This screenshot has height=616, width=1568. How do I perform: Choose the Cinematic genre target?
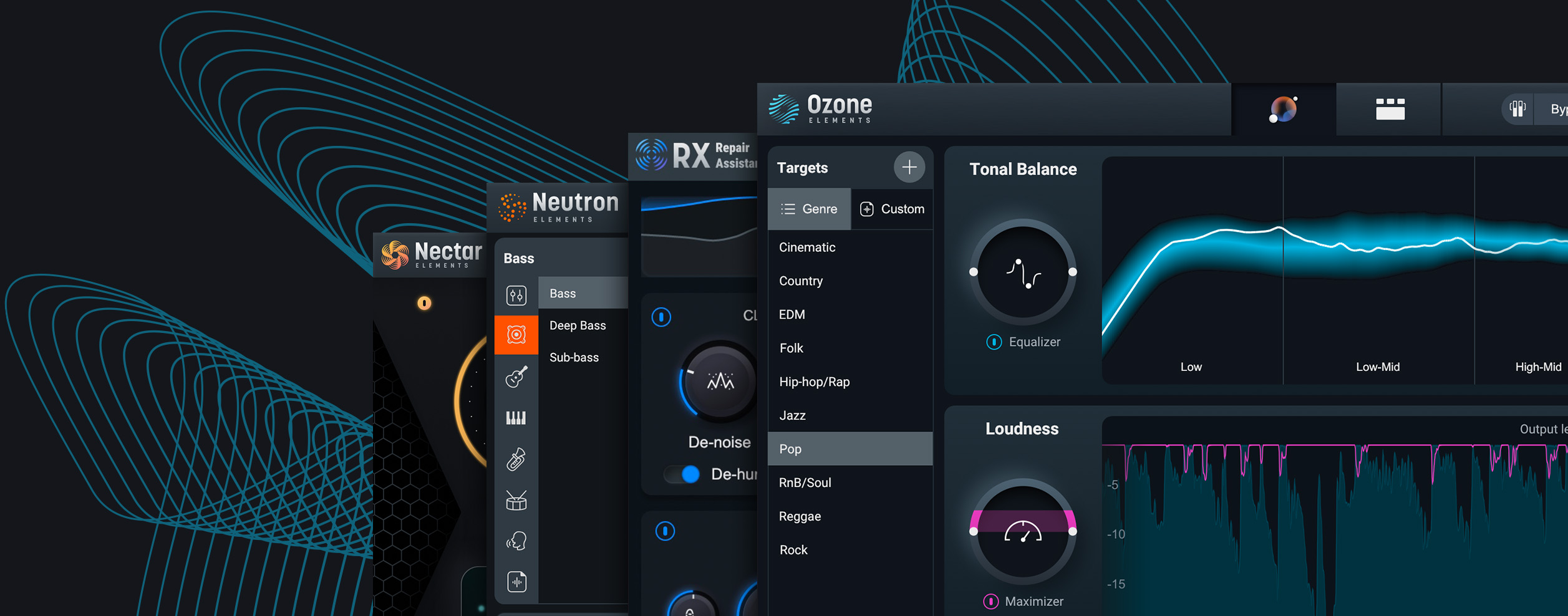(x=850, y=248)
